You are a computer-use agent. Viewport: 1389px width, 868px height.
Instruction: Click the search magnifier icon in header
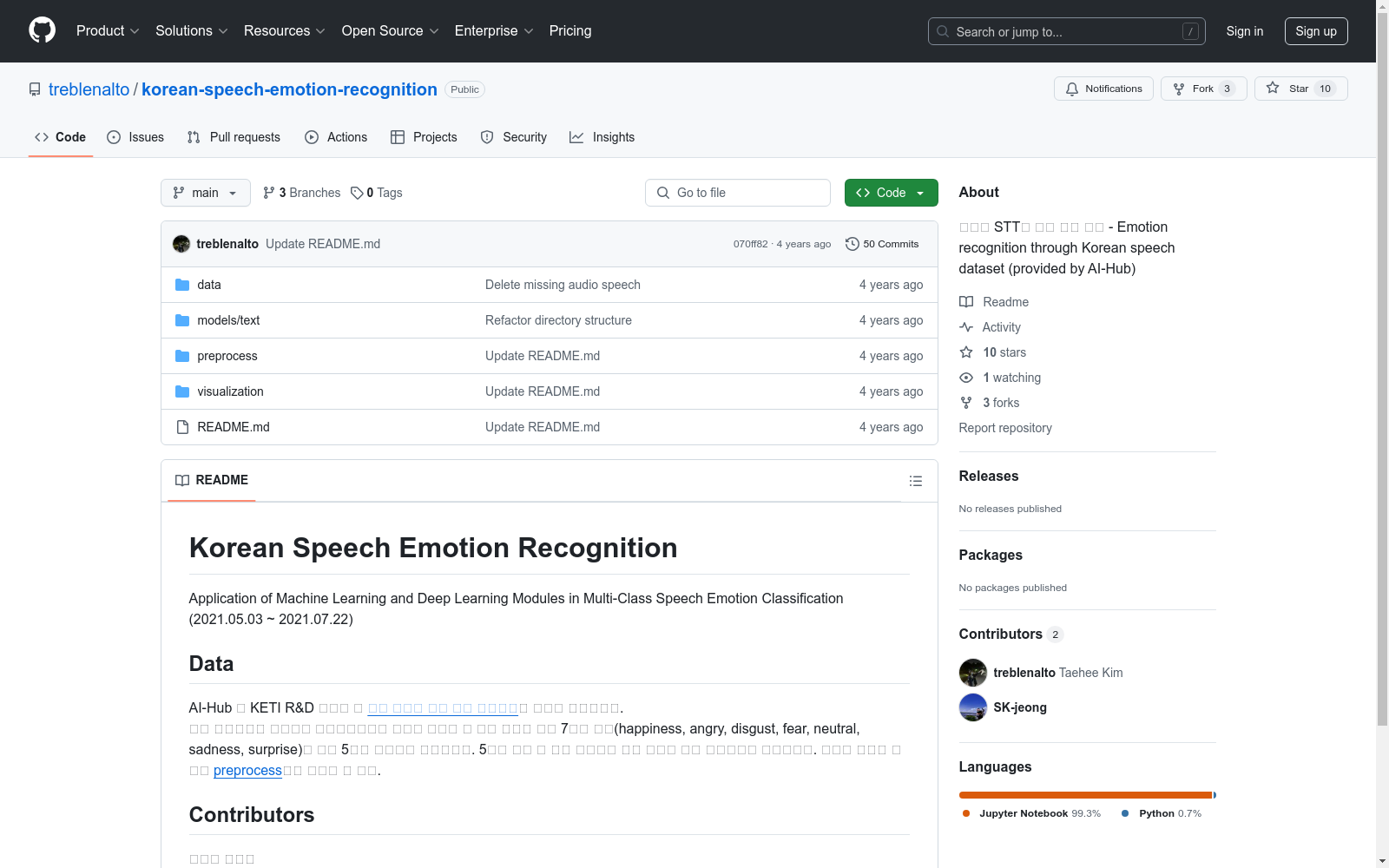click(943, 31)
